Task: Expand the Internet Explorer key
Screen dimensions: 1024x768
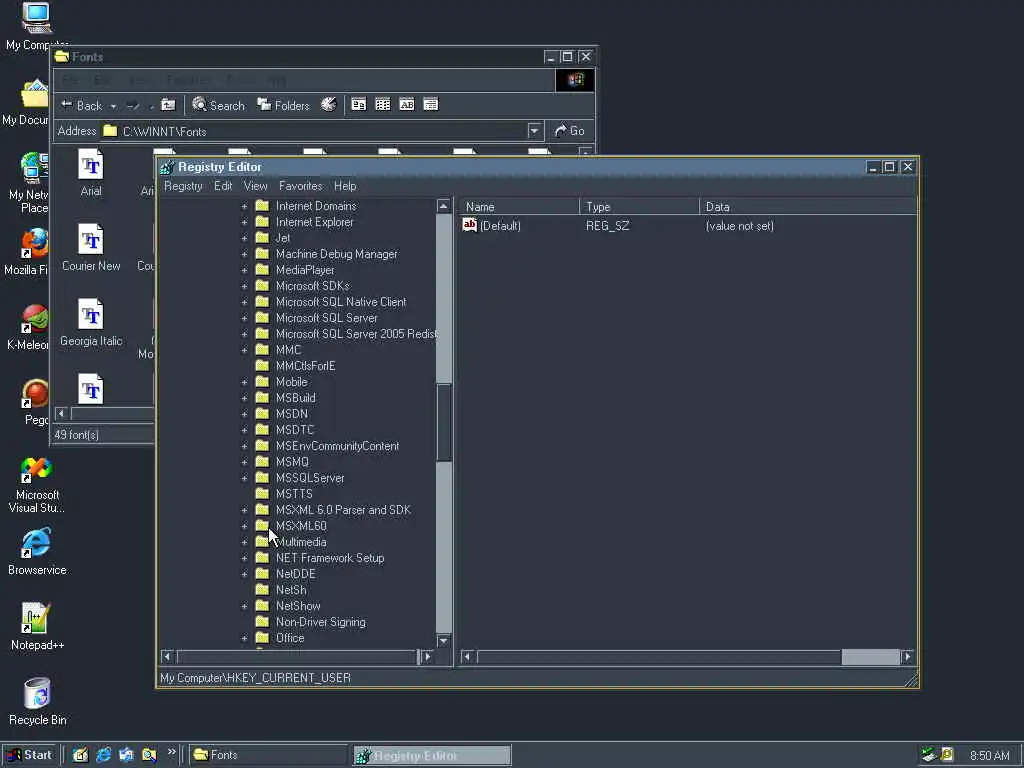Action: [x=244, y=222]
